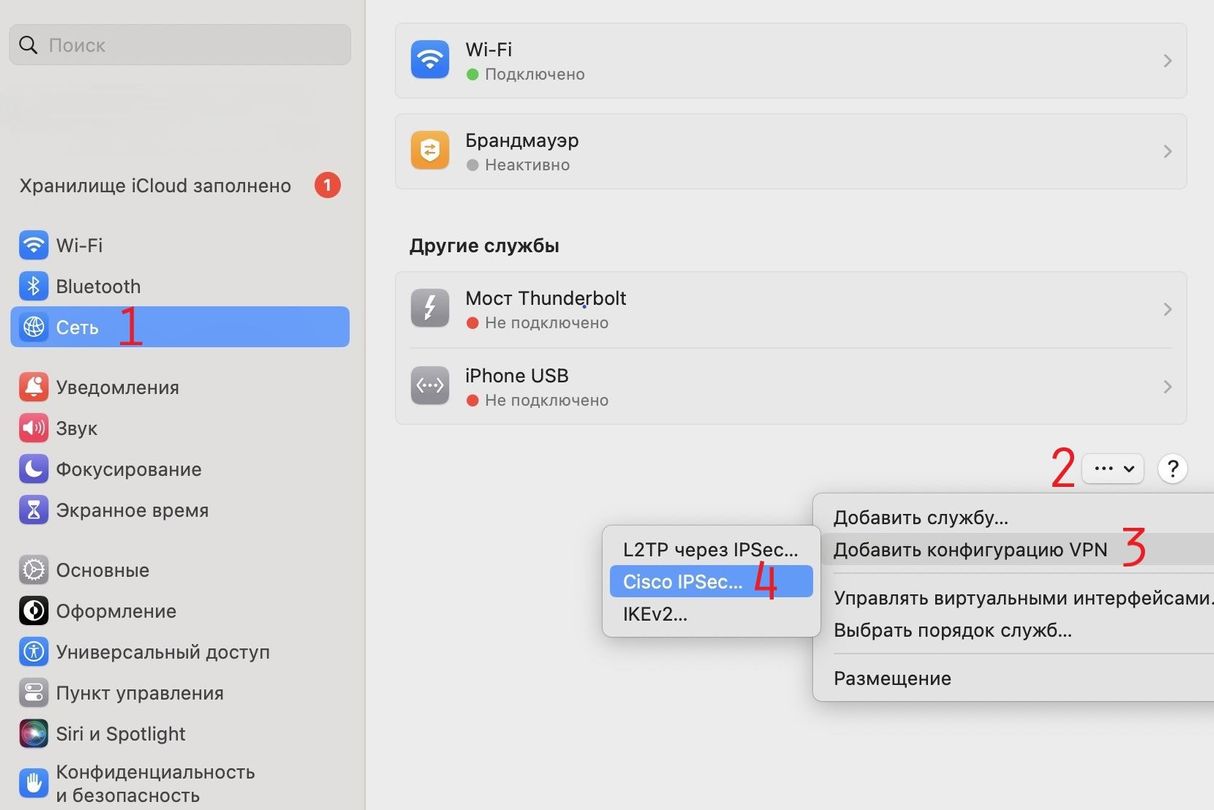Image resolution: width=1214 pixels, height=810 pixels.
Task: Open the three-dots actions dropdown
Action: click(1112, 468)
